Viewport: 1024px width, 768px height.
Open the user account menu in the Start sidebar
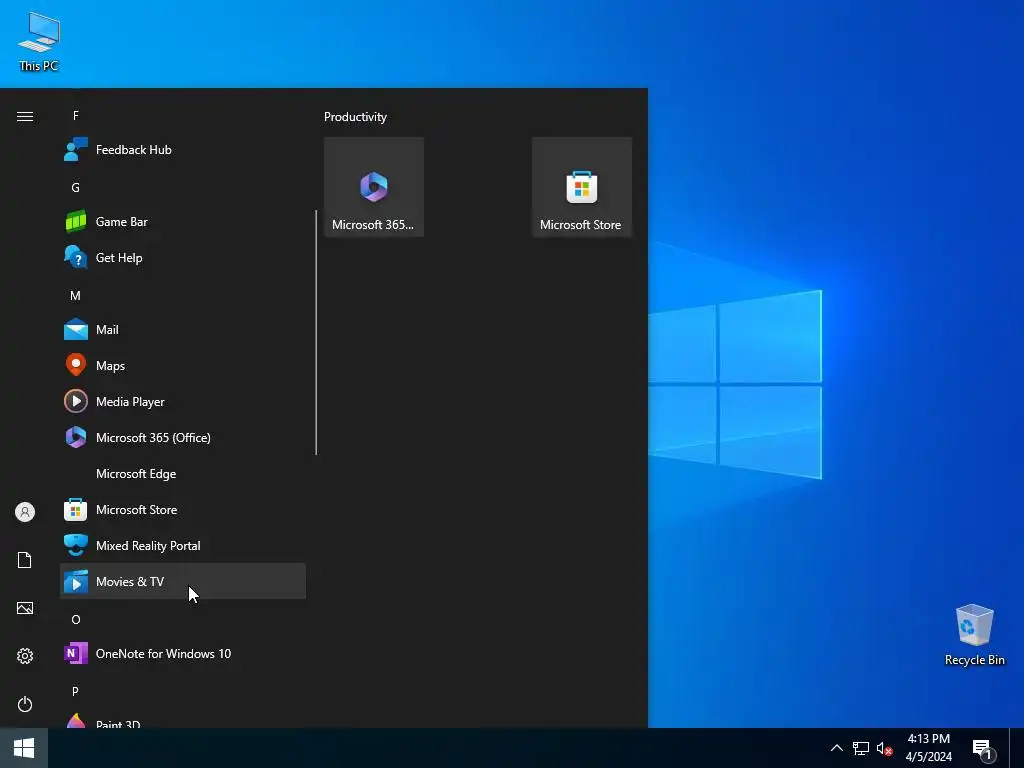[25, 512]
